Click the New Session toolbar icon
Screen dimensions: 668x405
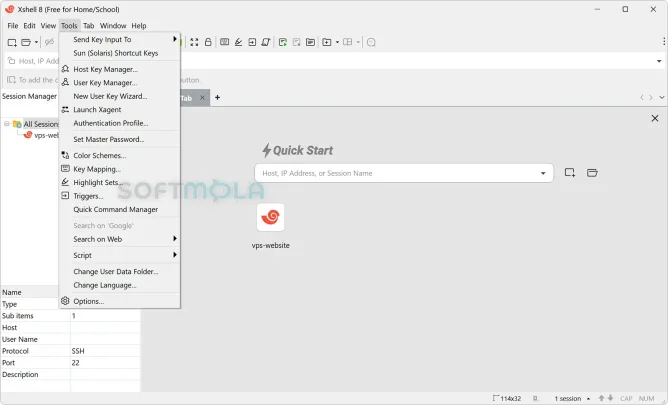click(x=12, y=42)
